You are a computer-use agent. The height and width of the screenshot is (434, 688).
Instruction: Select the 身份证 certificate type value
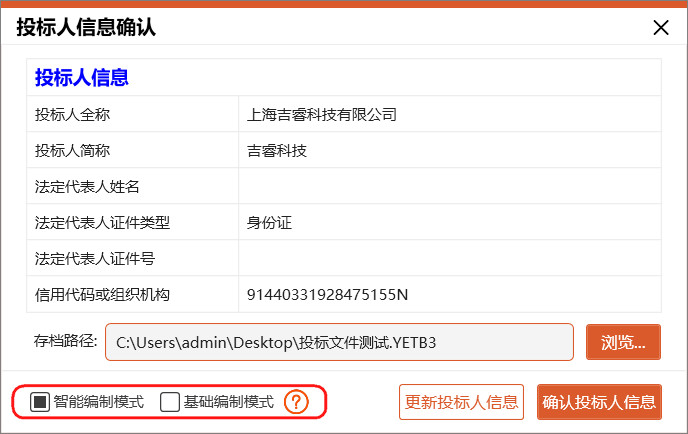tap(269, 222)
